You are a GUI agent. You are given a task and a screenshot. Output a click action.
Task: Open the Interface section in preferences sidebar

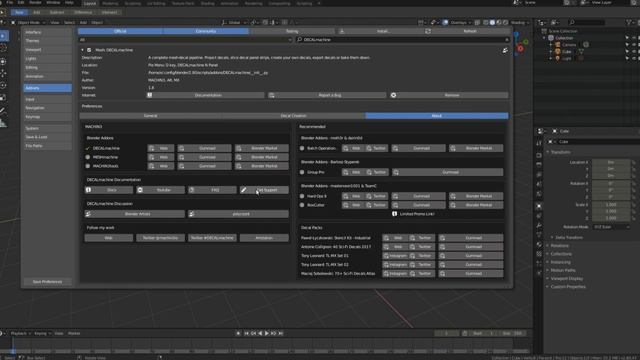[47, 32]
